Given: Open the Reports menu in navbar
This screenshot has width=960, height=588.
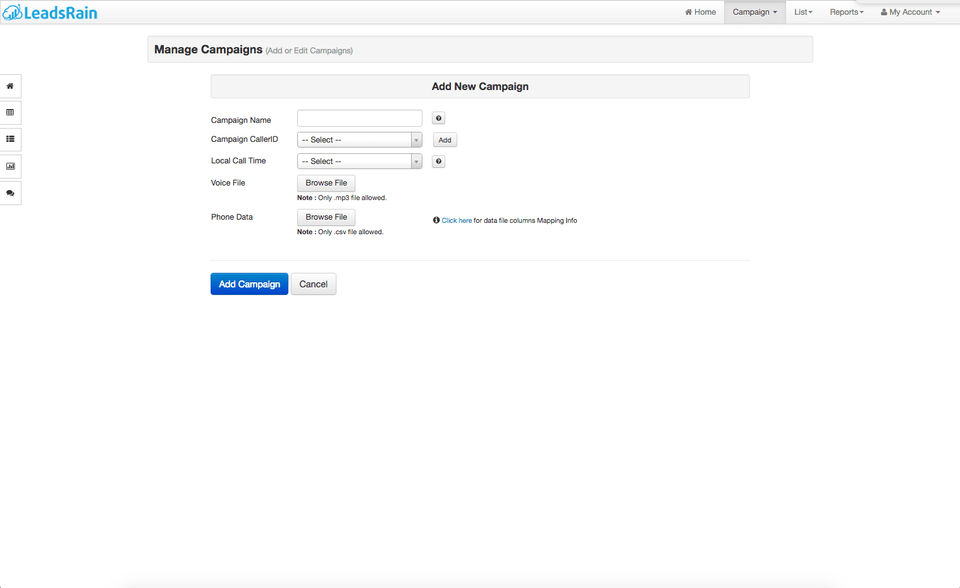Looking at the screenshot, I should [x=846, y=12].
